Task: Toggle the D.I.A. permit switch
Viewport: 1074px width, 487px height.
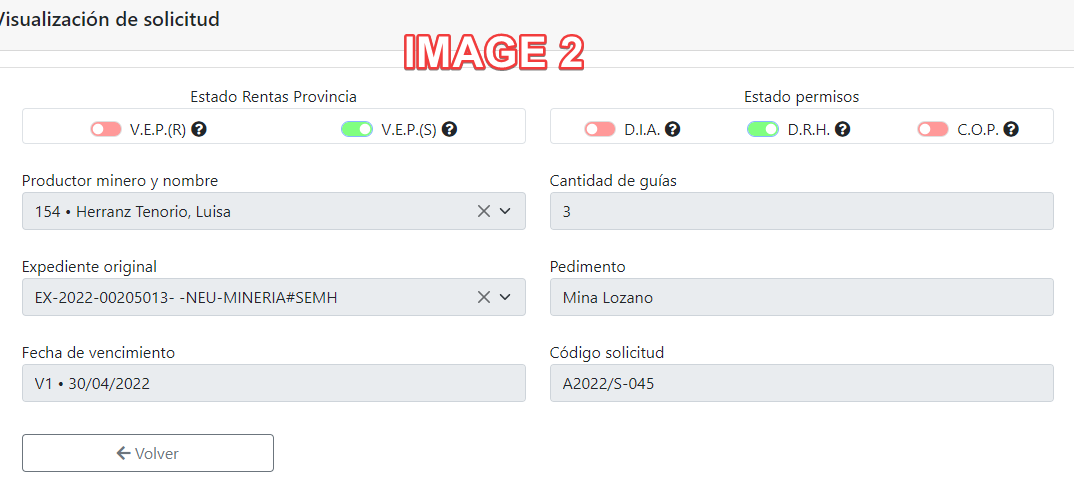Action: [600, 129]
